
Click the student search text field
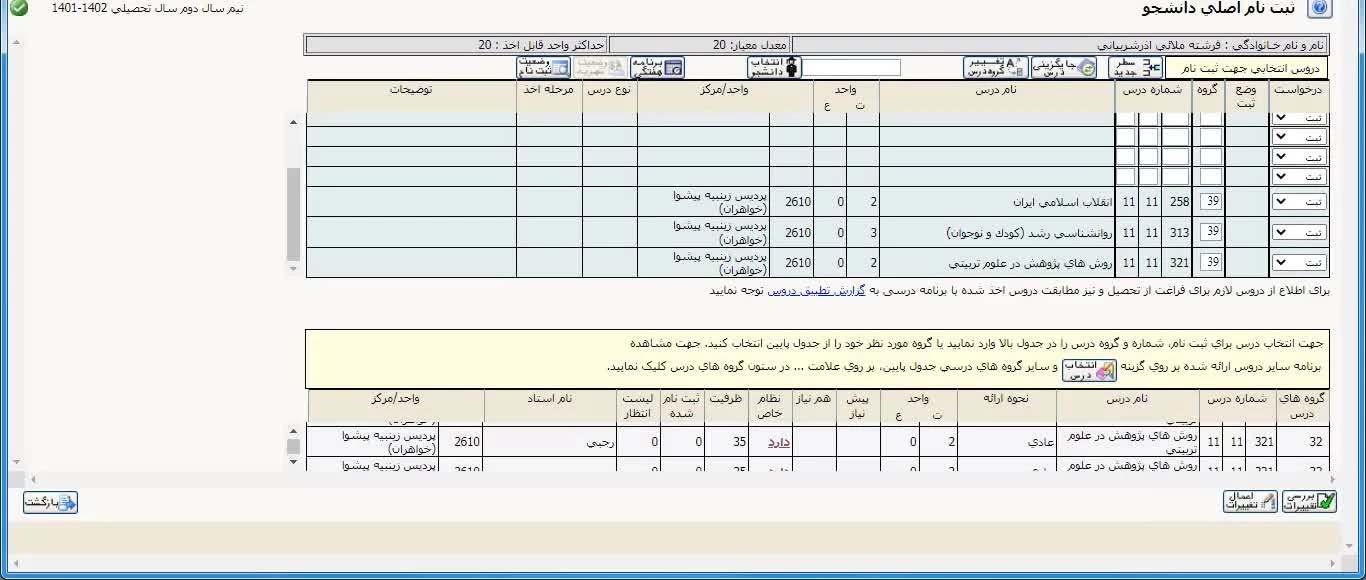(852, 68)
